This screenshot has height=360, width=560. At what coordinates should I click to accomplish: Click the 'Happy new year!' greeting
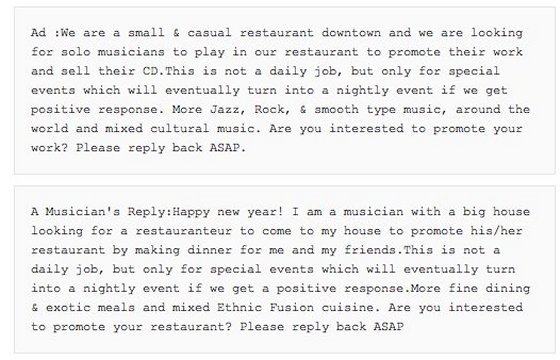point(228,212)
